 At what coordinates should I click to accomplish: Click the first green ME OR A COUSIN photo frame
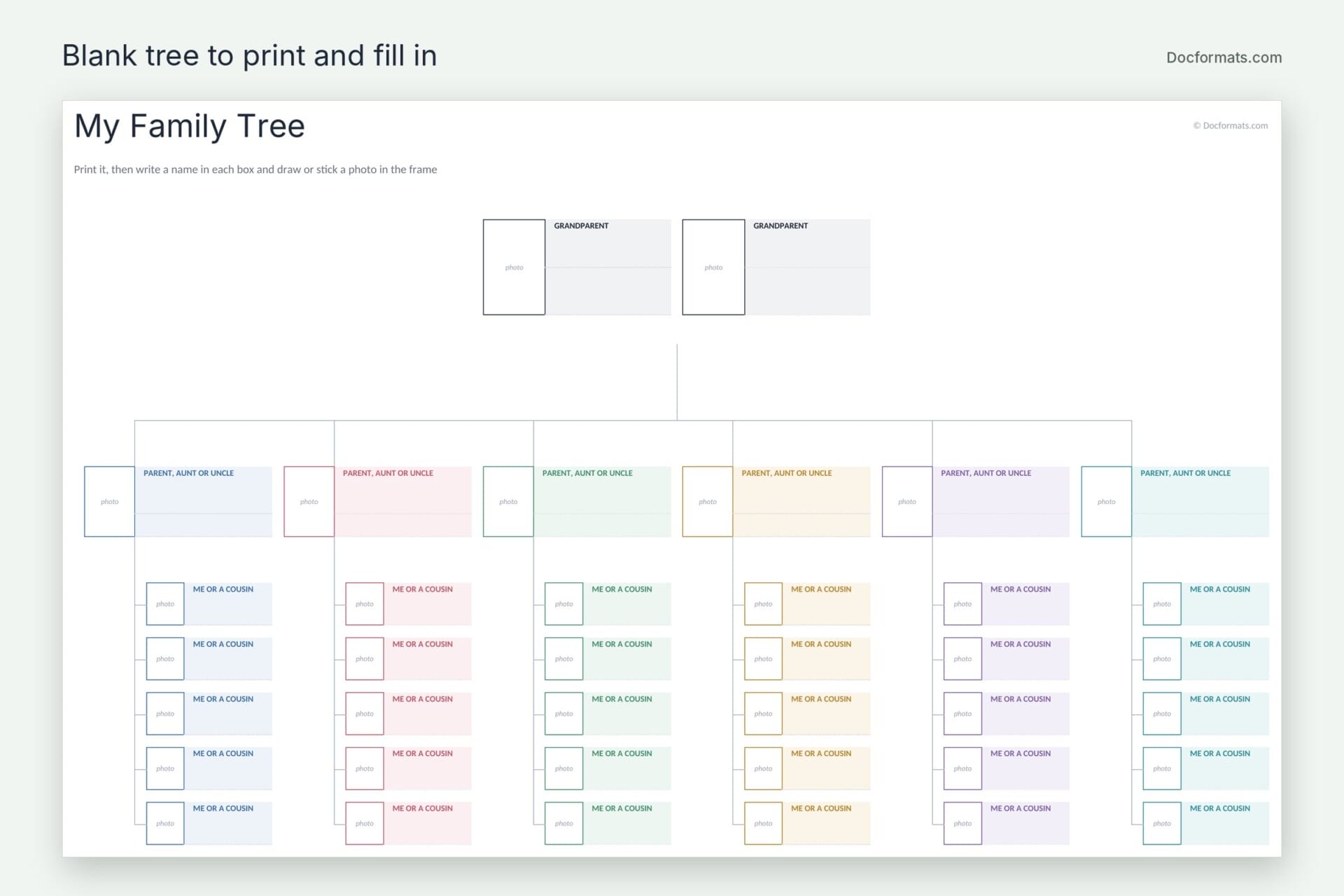[564, 604]
